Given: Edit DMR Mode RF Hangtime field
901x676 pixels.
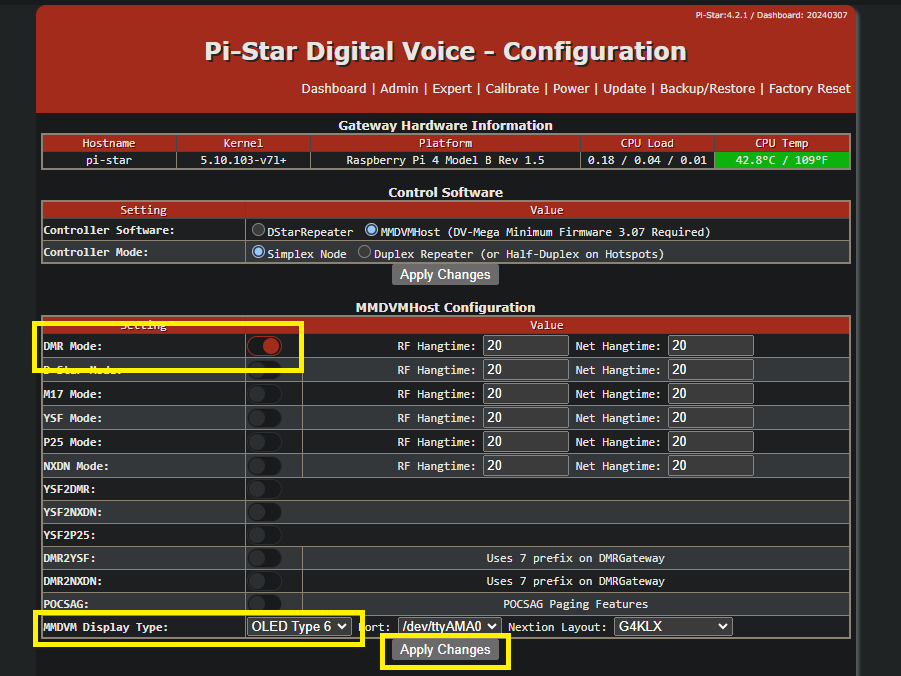Looking at the screenshot, I should click(526, 345).
